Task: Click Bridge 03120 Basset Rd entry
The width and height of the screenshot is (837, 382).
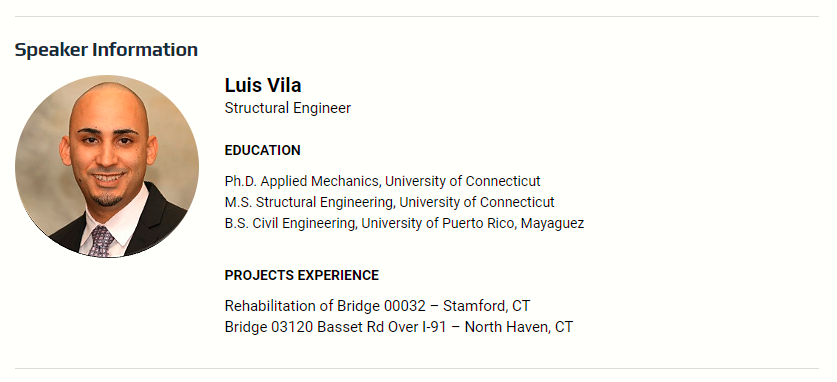Action: (x=399, y=327)
